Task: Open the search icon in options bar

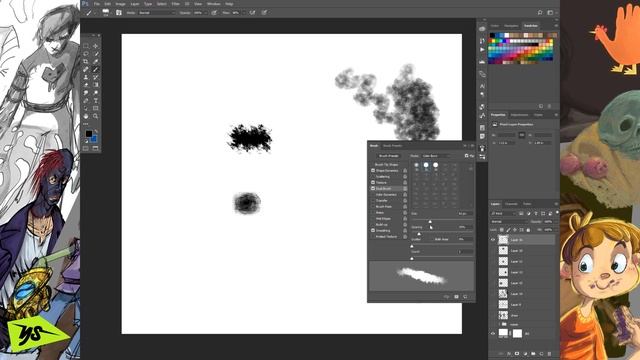Action: pyautogui.click(x=540, y=13)
